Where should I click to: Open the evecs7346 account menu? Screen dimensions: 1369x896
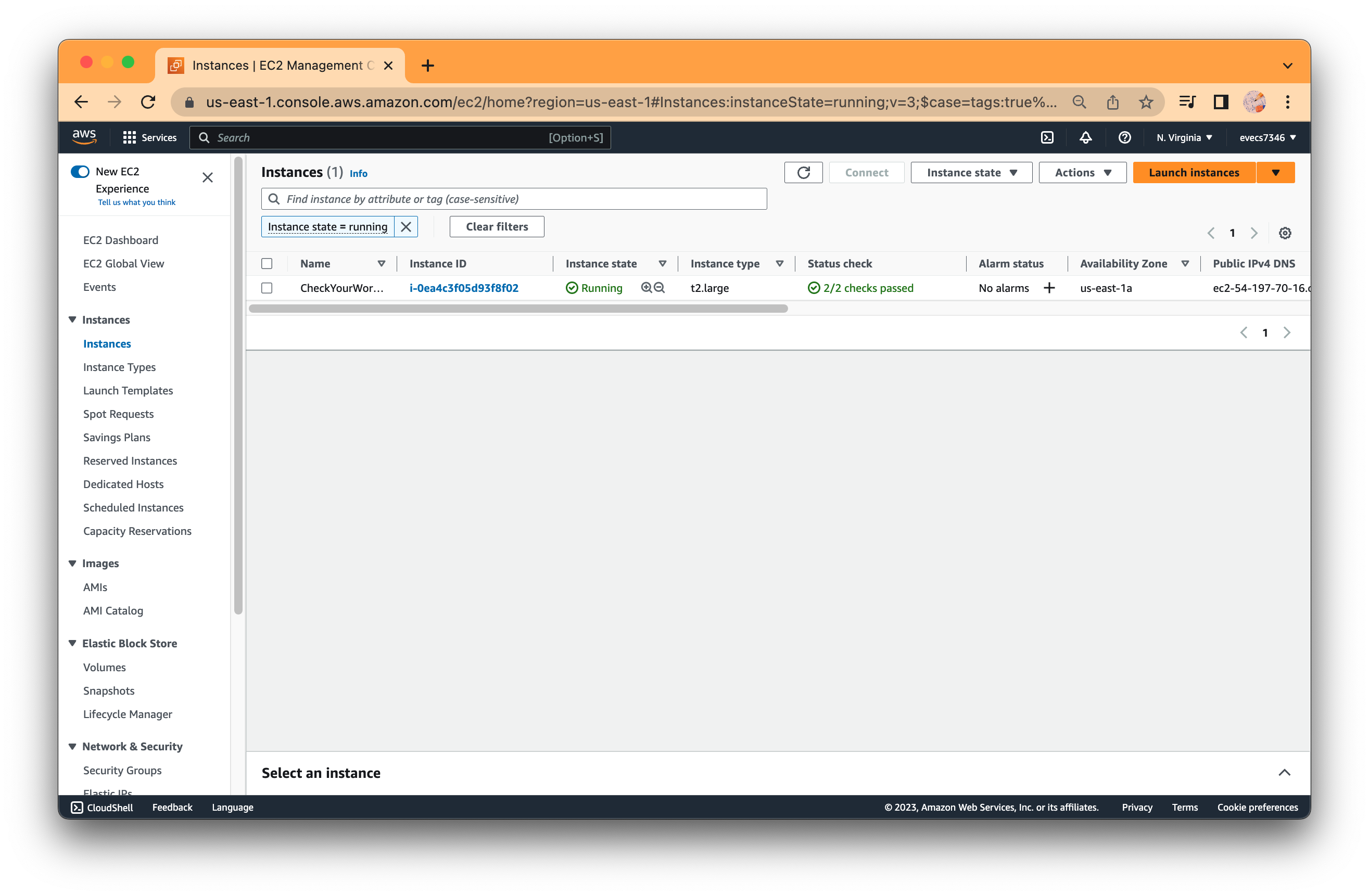[1267, 137]
